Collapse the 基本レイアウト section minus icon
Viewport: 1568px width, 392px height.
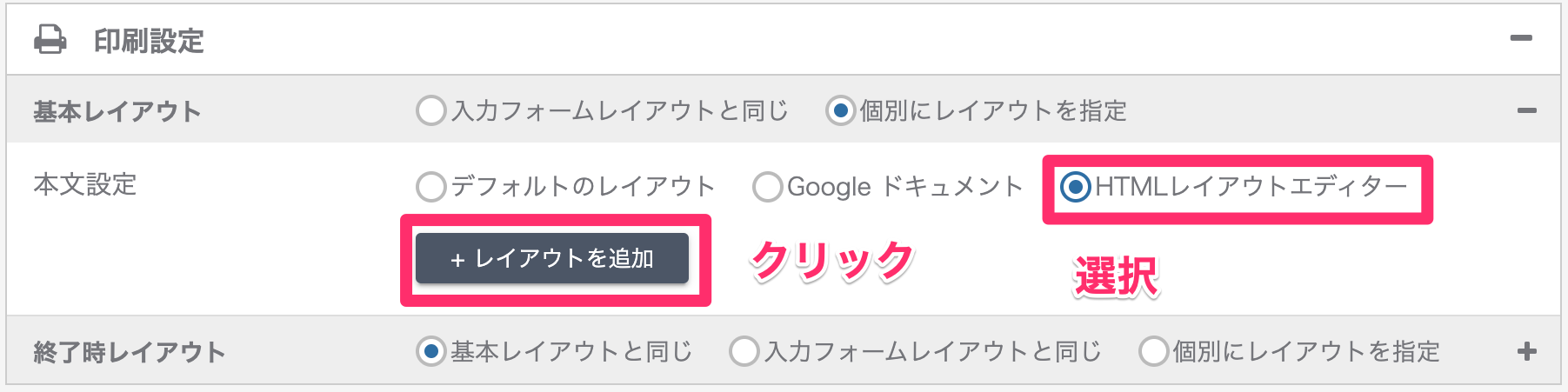(x=1526, y=110)
